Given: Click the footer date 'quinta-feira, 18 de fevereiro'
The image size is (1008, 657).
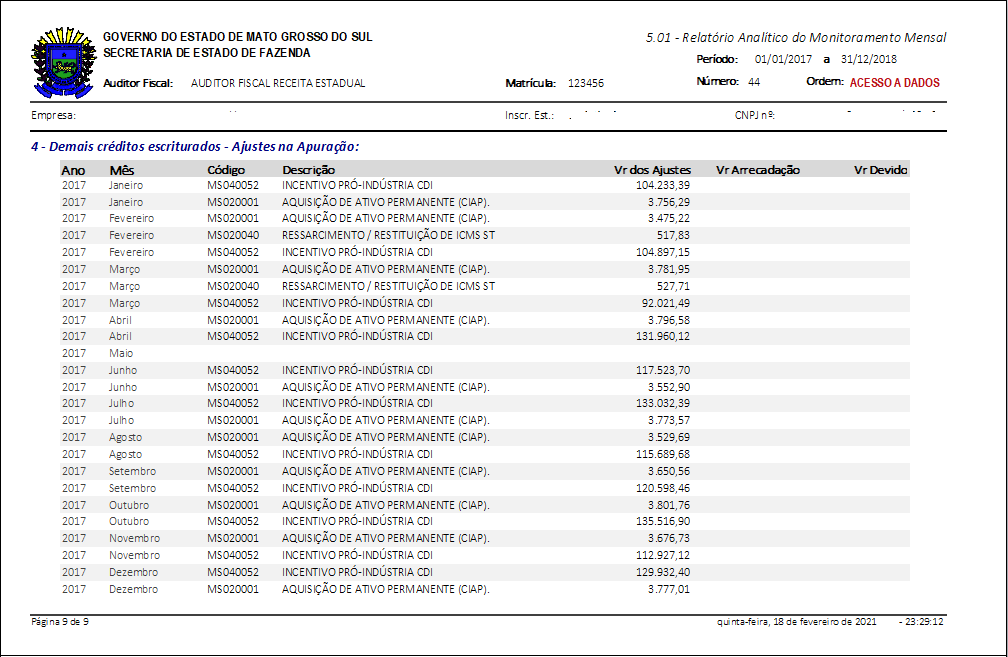Looking at the screenshot, I should pyautogui.click(x=796, y=622).
